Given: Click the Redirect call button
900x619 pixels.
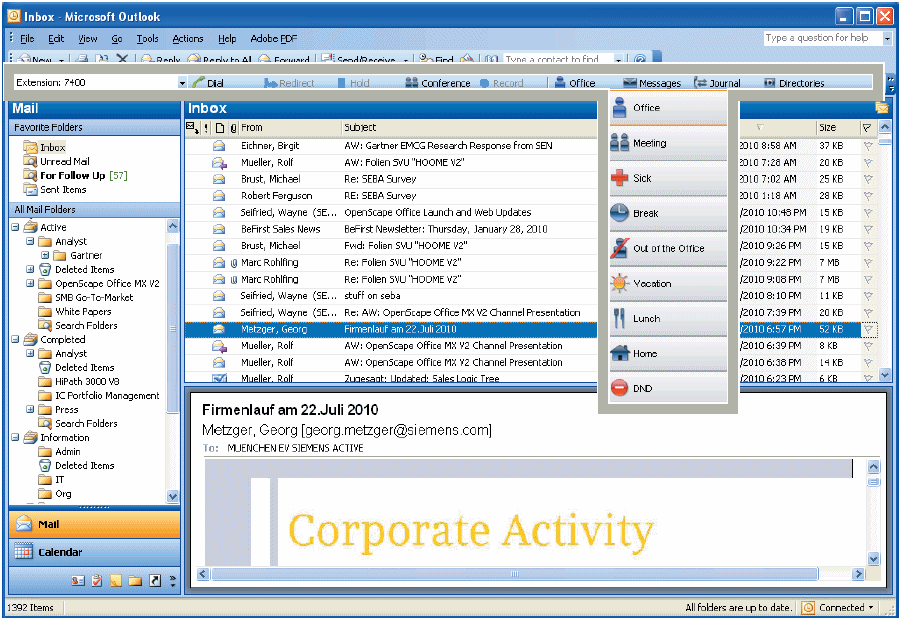Looking at the screenshot, I should pyautogui.click(x=289, y=83).
